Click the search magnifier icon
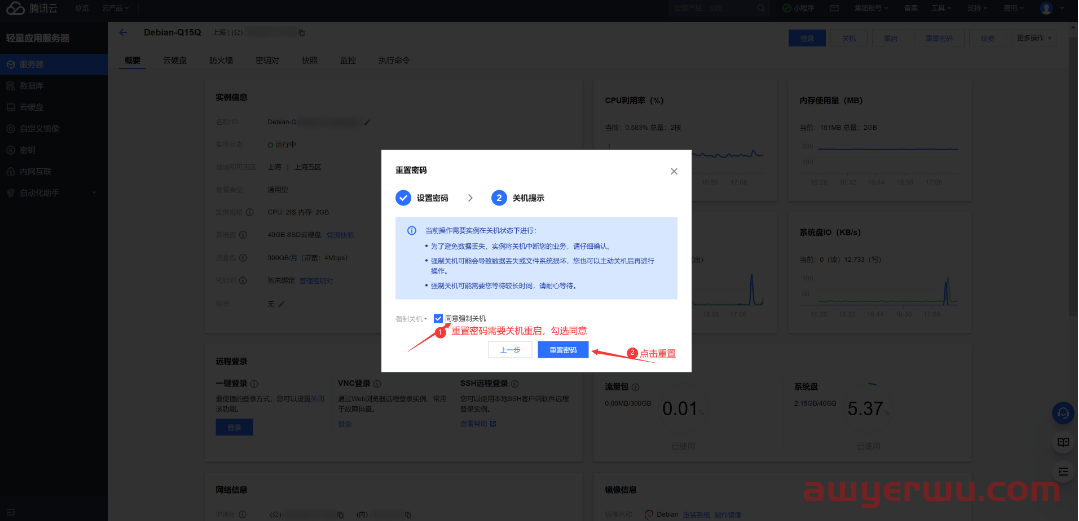The image size is (1079, 521). click(x=760, y=8)
